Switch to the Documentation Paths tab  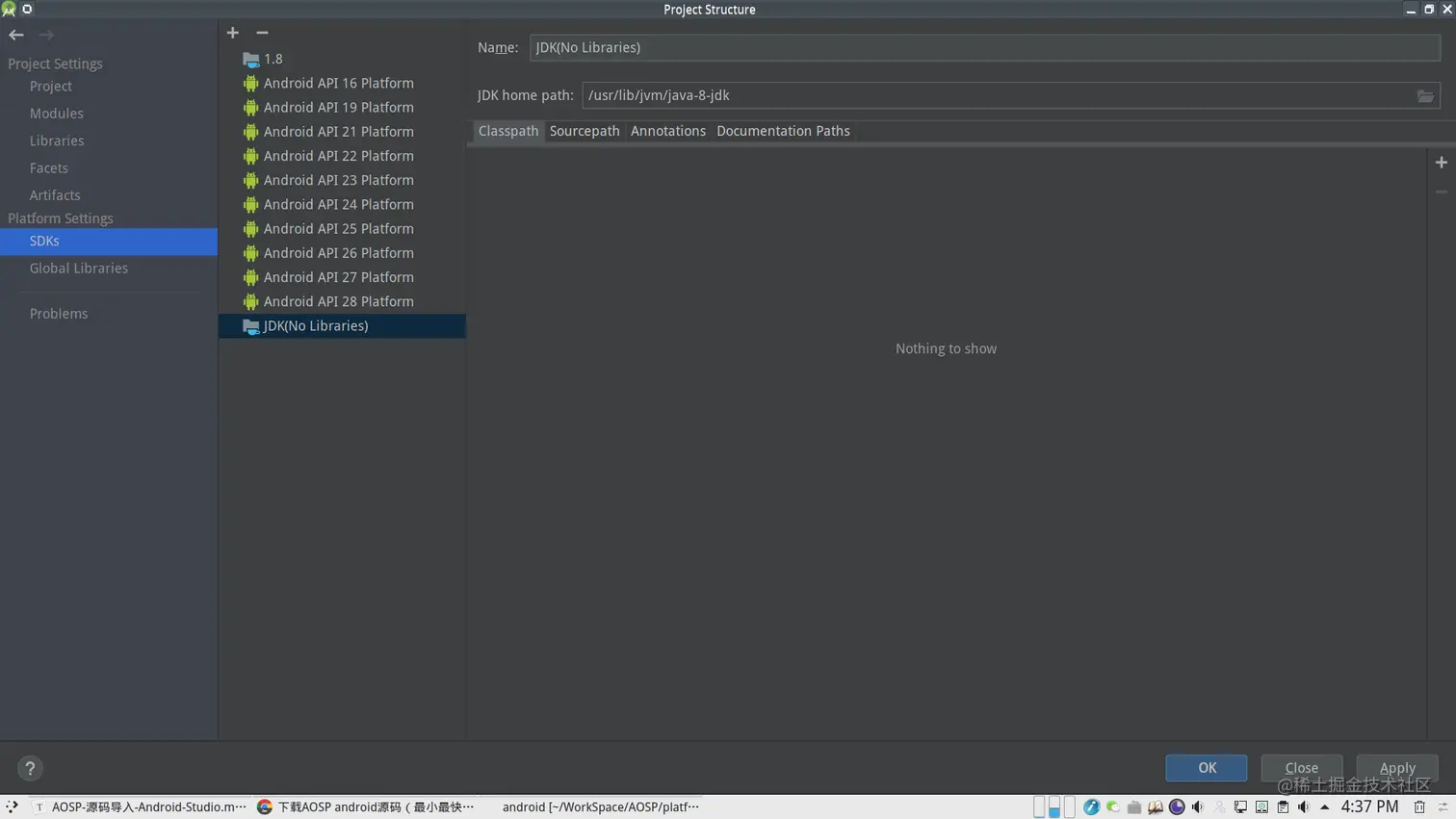tap(783, 131)
